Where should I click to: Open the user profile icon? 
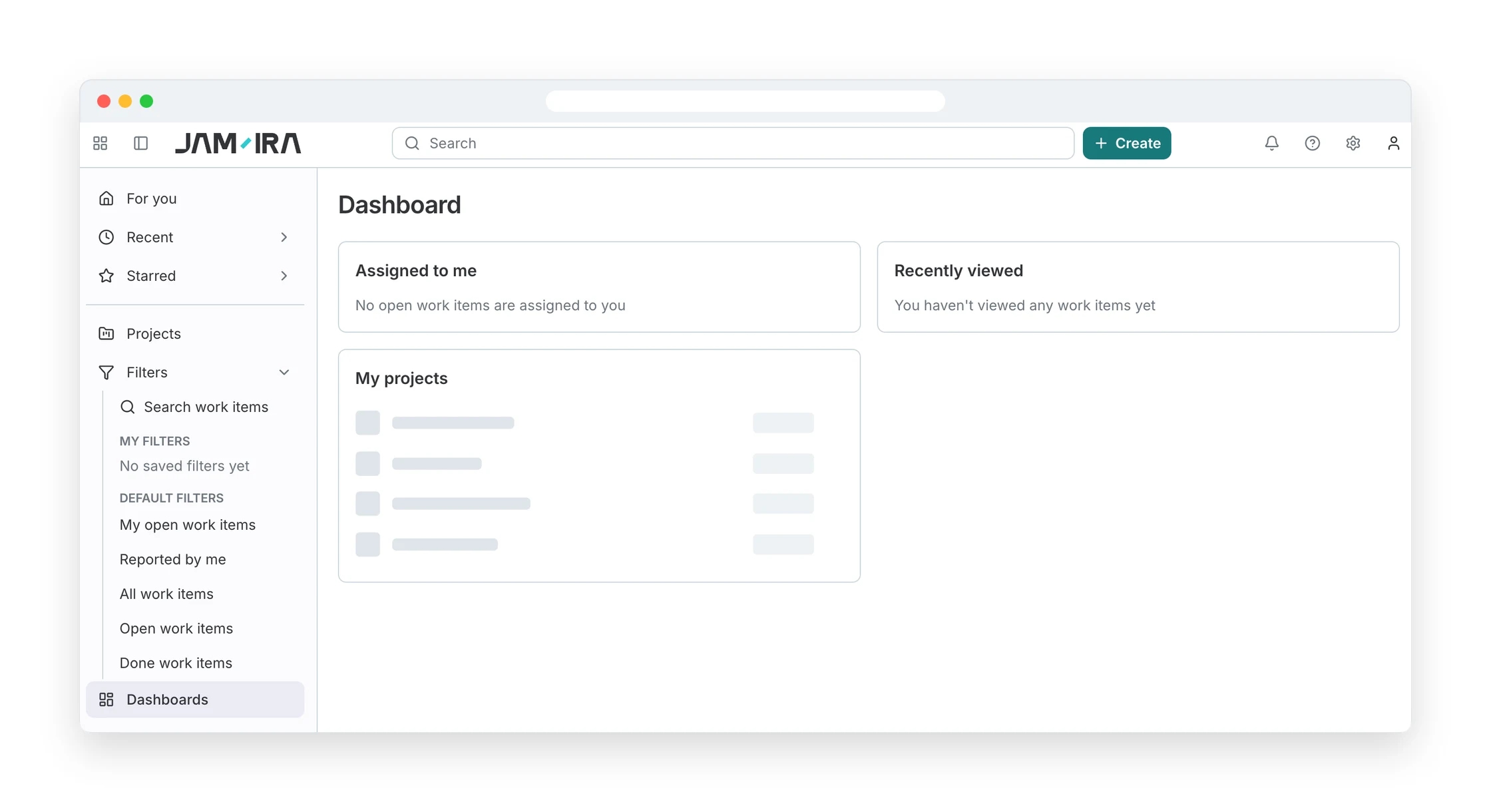(1393, 143)
